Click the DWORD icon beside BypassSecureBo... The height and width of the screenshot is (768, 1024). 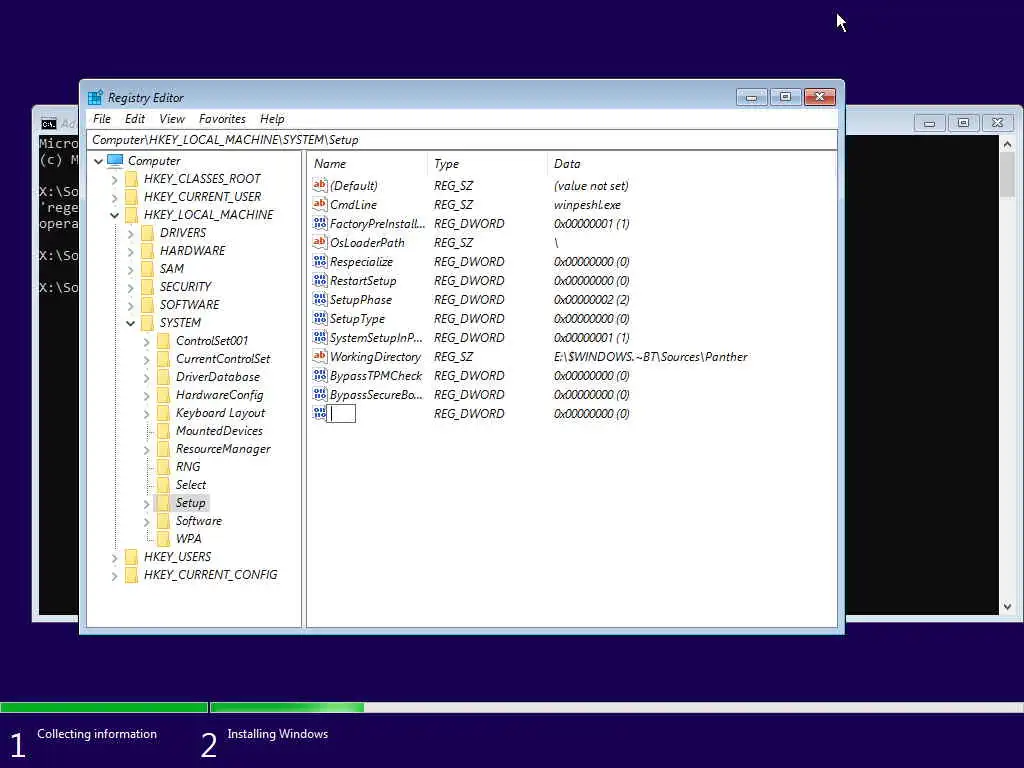point(319,394)
